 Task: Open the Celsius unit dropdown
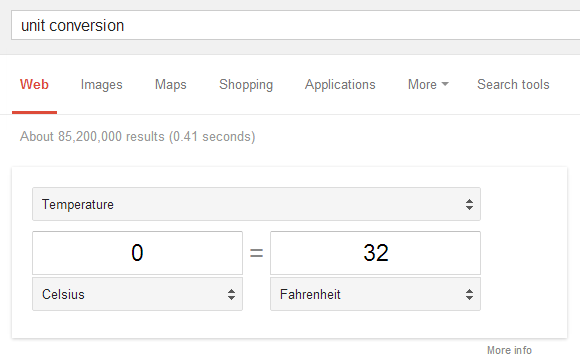pyautogui.click(x=137, y=294)
